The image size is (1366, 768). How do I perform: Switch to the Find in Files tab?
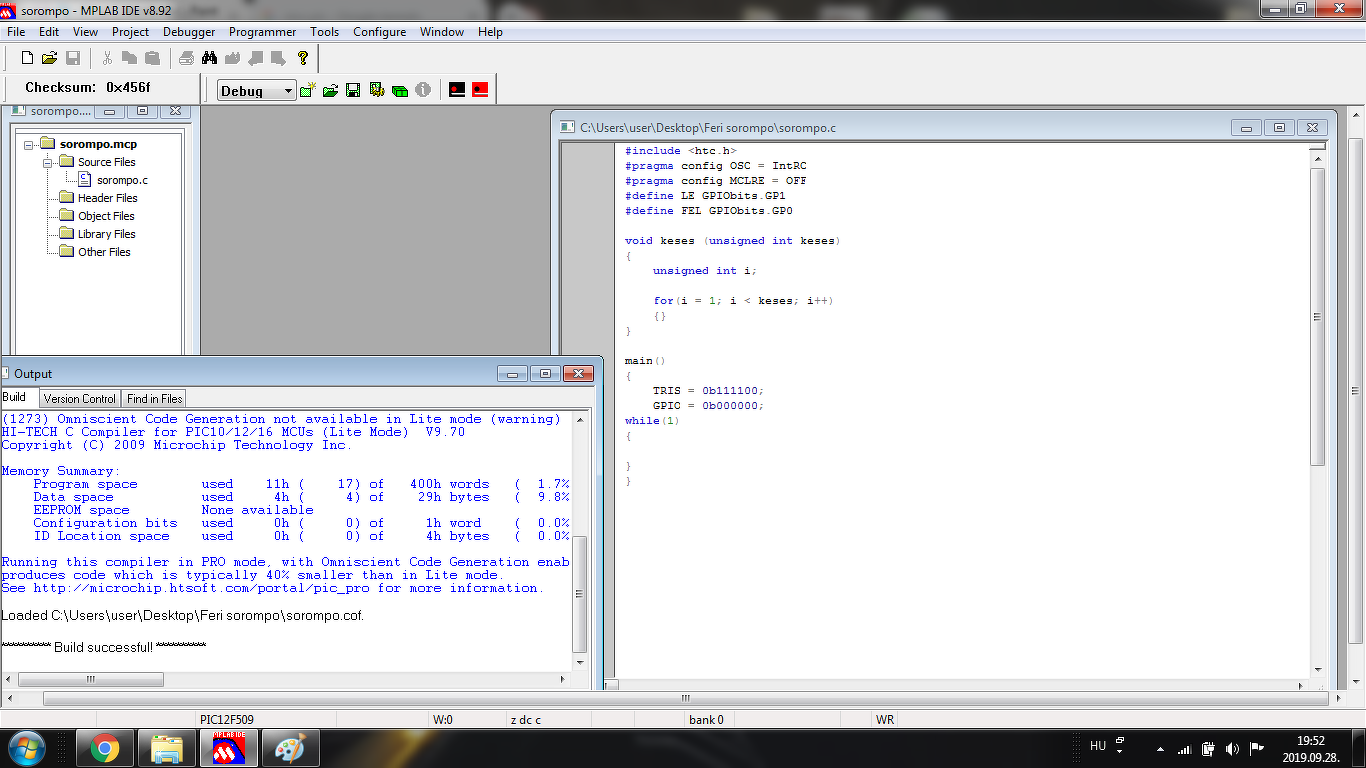click(154, 398)
